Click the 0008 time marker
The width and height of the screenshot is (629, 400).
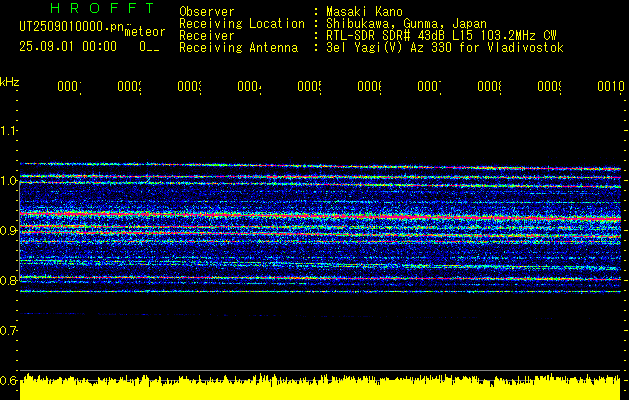pyautogui.click(x=489, y=87)
